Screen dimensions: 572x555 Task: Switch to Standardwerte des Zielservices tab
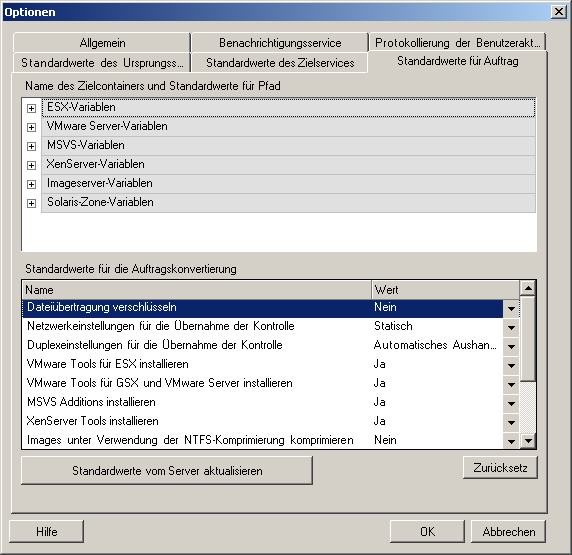pos(280,63)
